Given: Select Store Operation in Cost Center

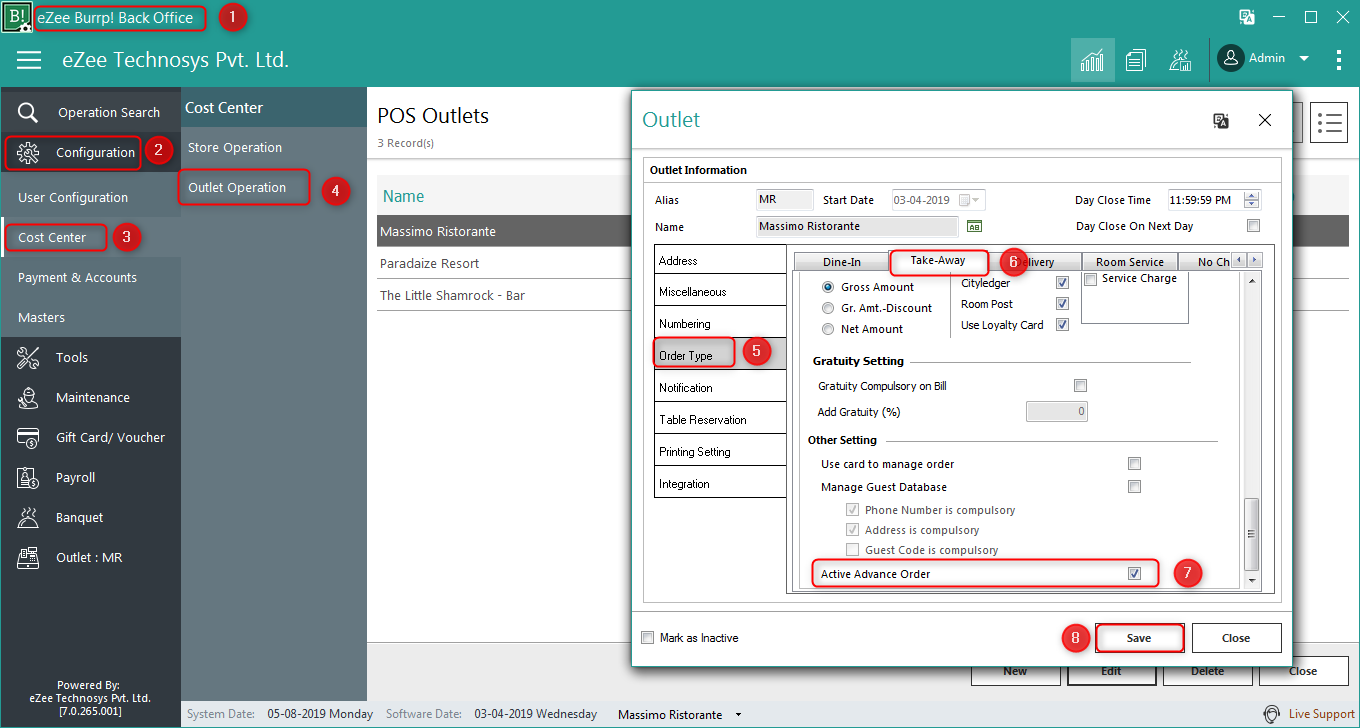Looking at the screenshot, I should pyautogui.click(x=235, y=147).
